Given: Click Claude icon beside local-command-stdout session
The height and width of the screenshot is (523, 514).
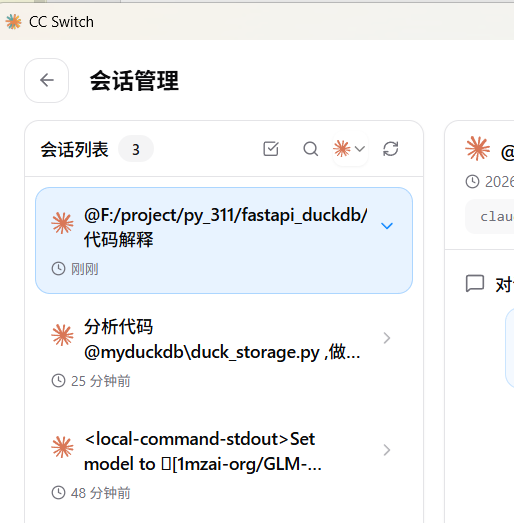Looking at the screenshot, I should [x=62, y=447].
